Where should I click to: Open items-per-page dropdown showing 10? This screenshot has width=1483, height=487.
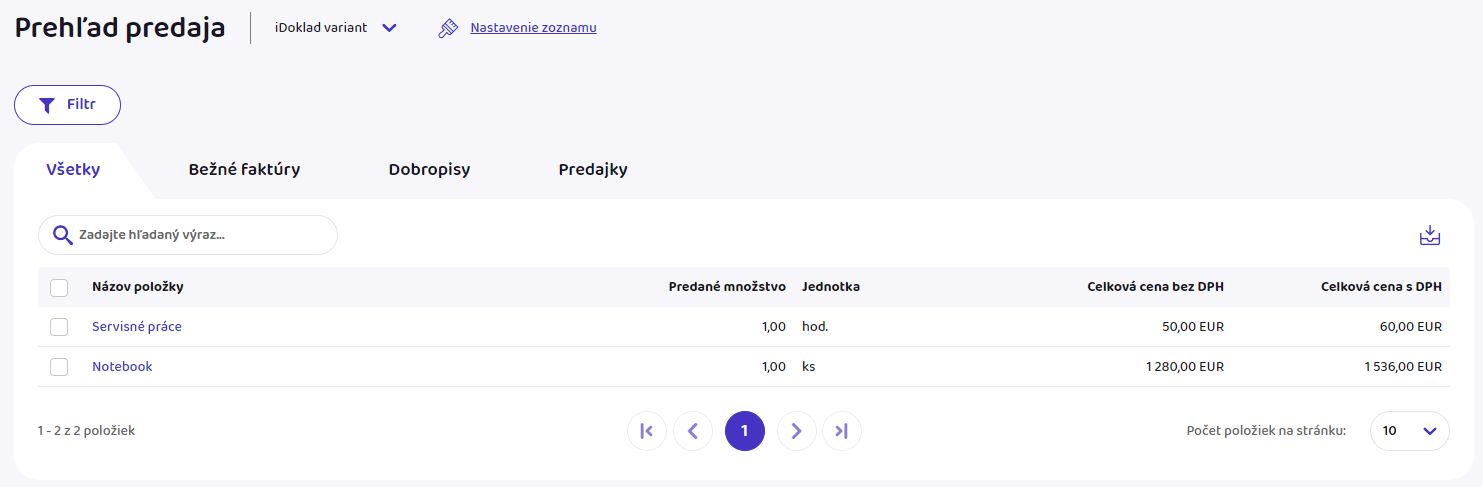coord(1409,431)
